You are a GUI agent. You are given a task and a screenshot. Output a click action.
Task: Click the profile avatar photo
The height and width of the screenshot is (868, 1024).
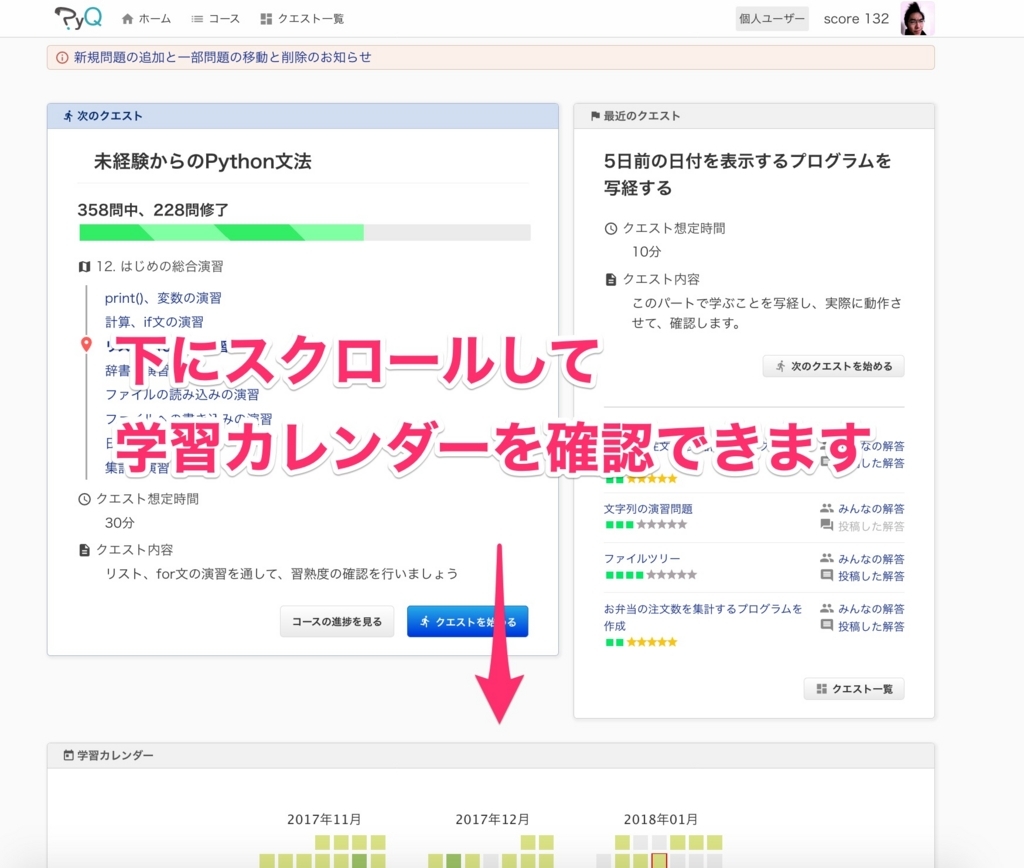pos(915,19)
